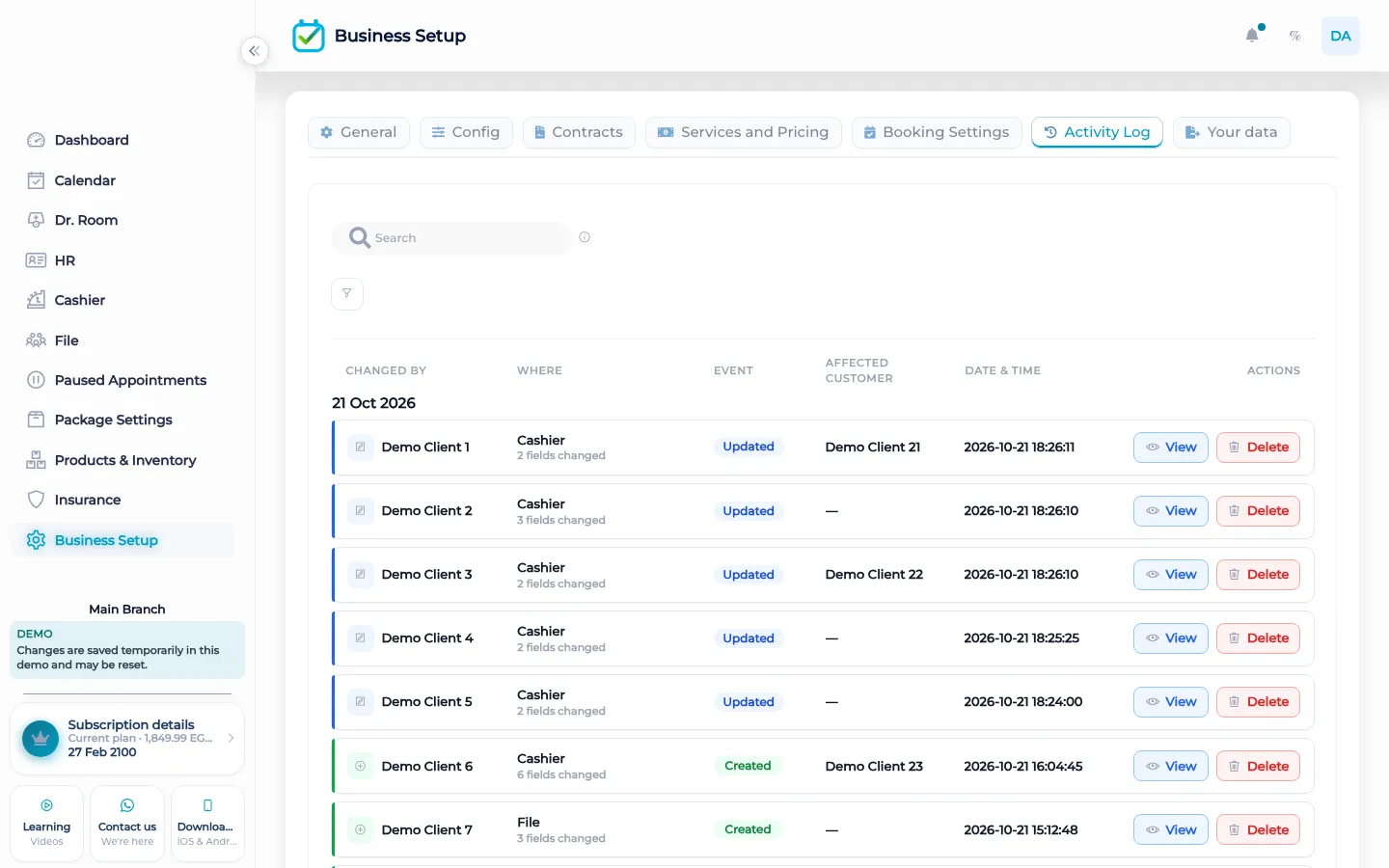Switch to the Config tab
Screen dimensions: 1389x868
click(466, 132)
